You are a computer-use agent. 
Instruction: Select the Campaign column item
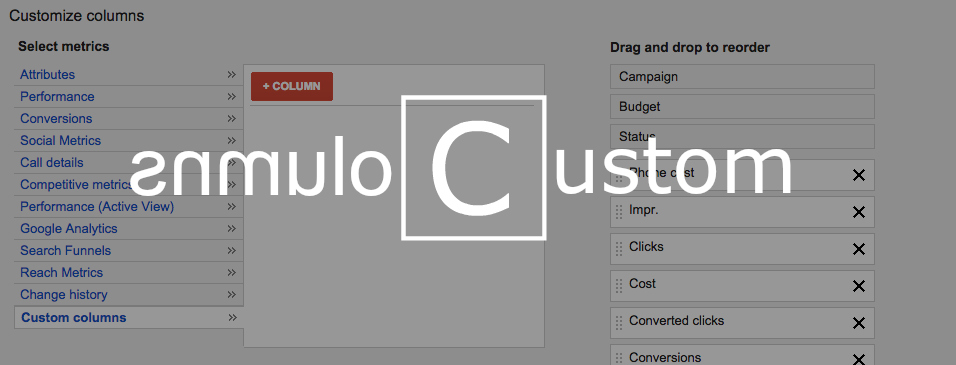742,77
